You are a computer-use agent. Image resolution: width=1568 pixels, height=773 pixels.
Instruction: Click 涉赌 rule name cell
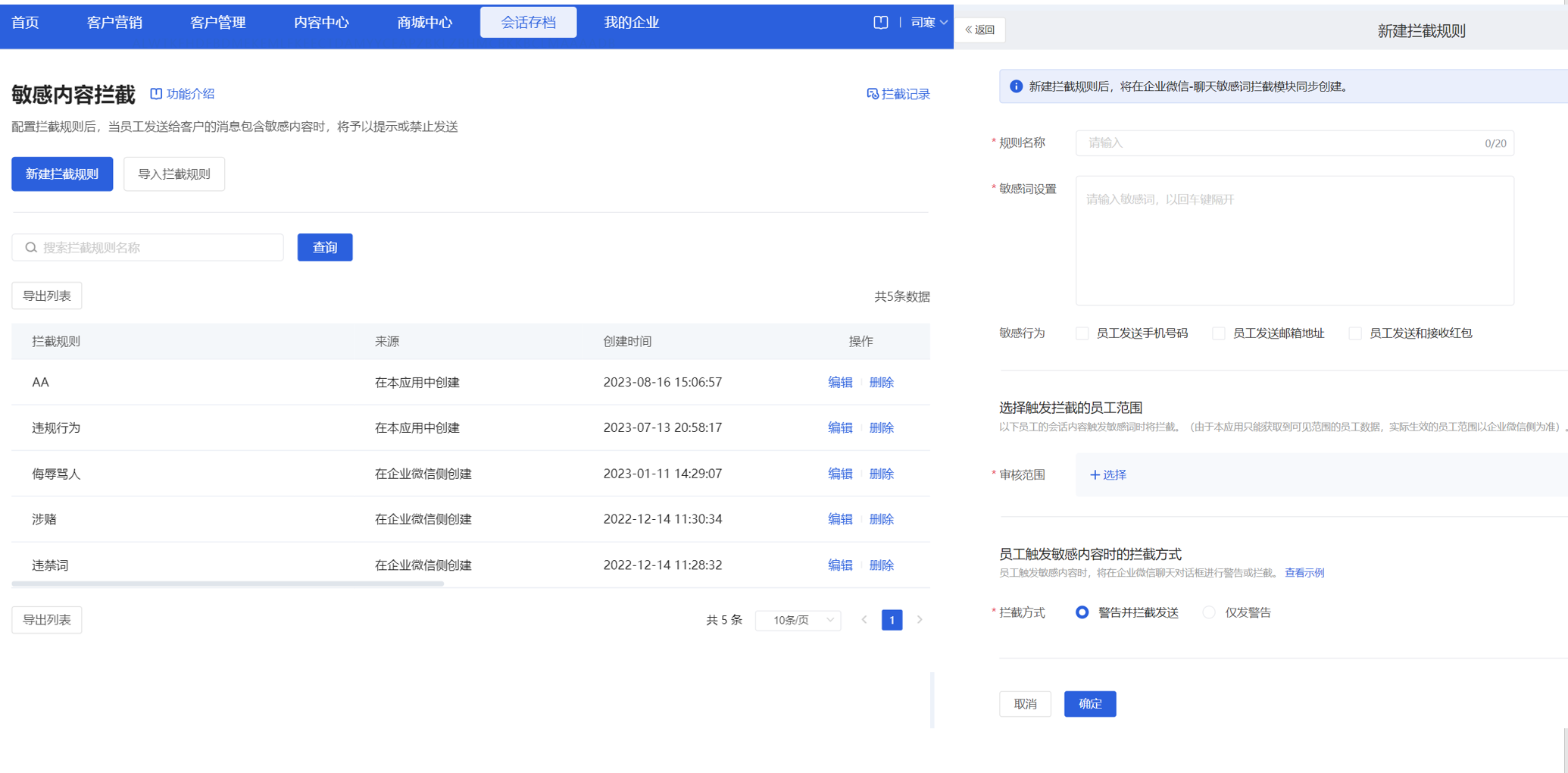[44, 519]
